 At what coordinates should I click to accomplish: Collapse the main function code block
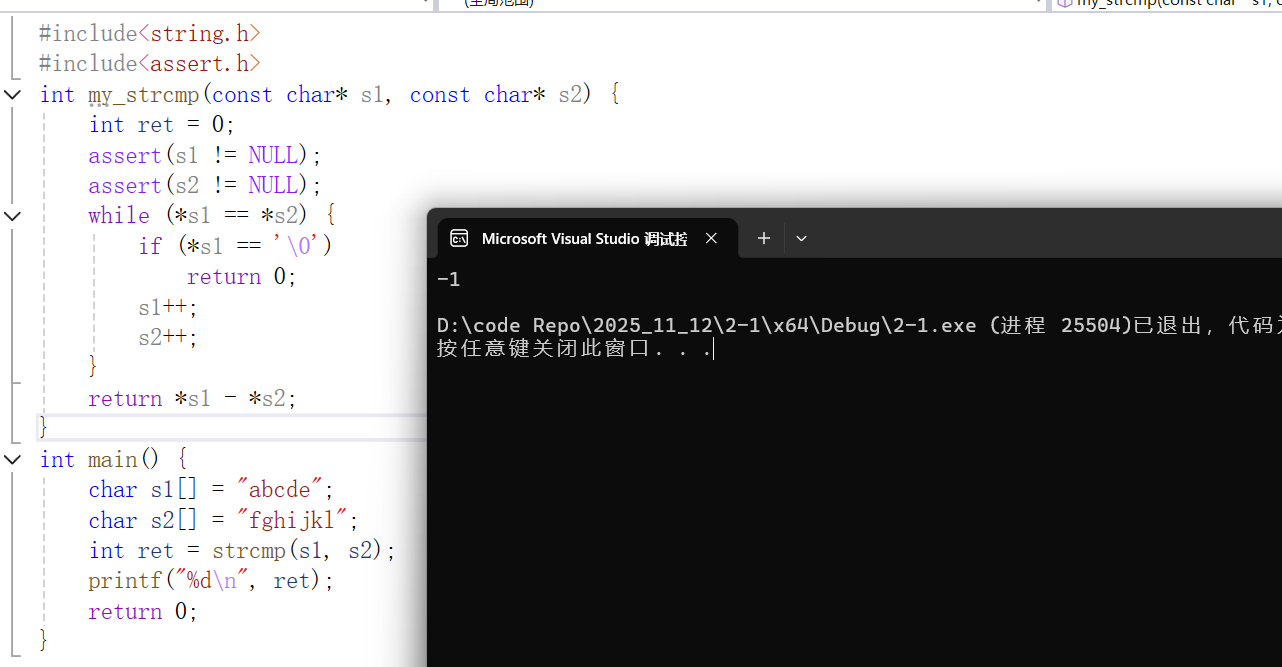tap(13, 460)
